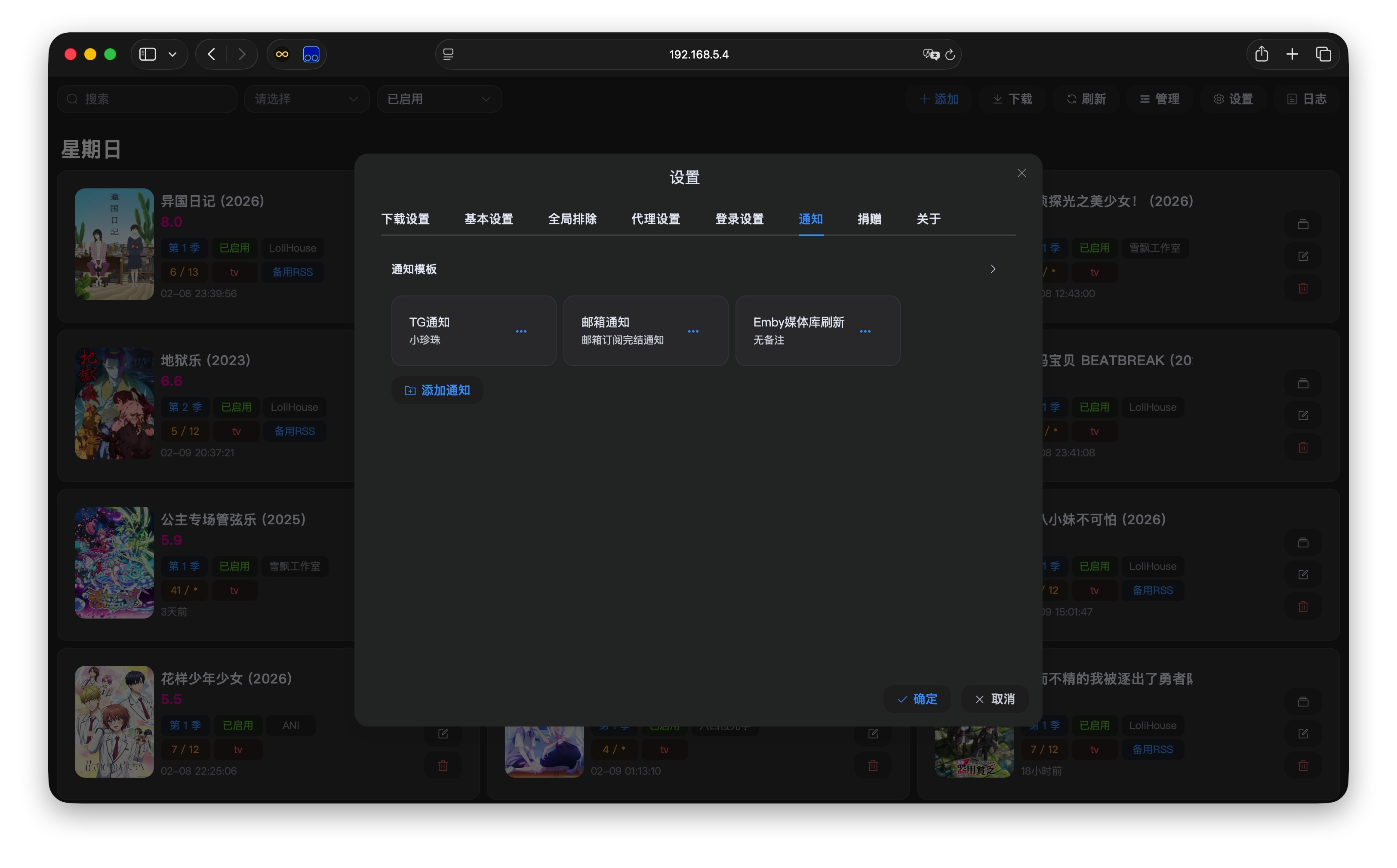Expand the 通知模板 section chevron
This screenshot has height=868, width=1397.
pos(993,269)
